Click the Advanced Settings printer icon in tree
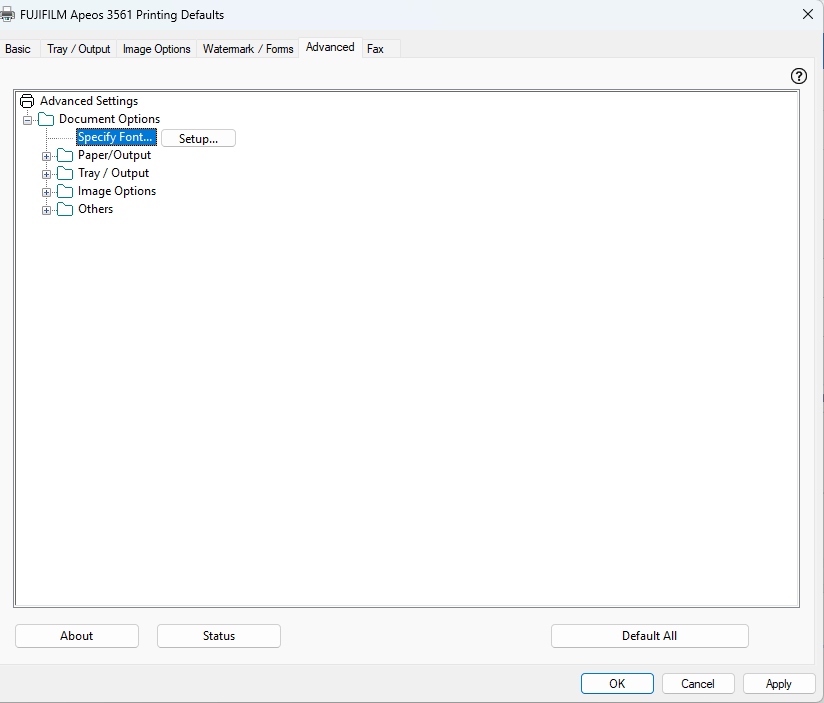Viewport: 824px width, 703px height. point(27,101)
